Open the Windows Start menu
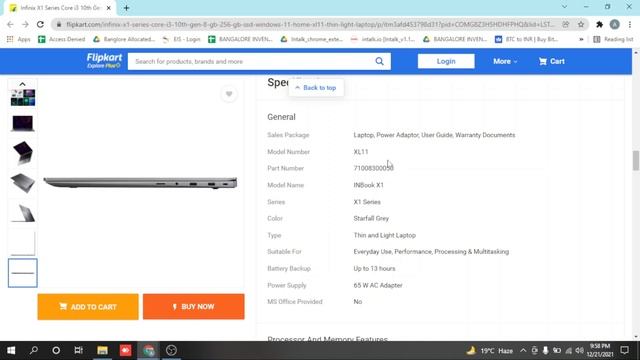 (11, 350)
